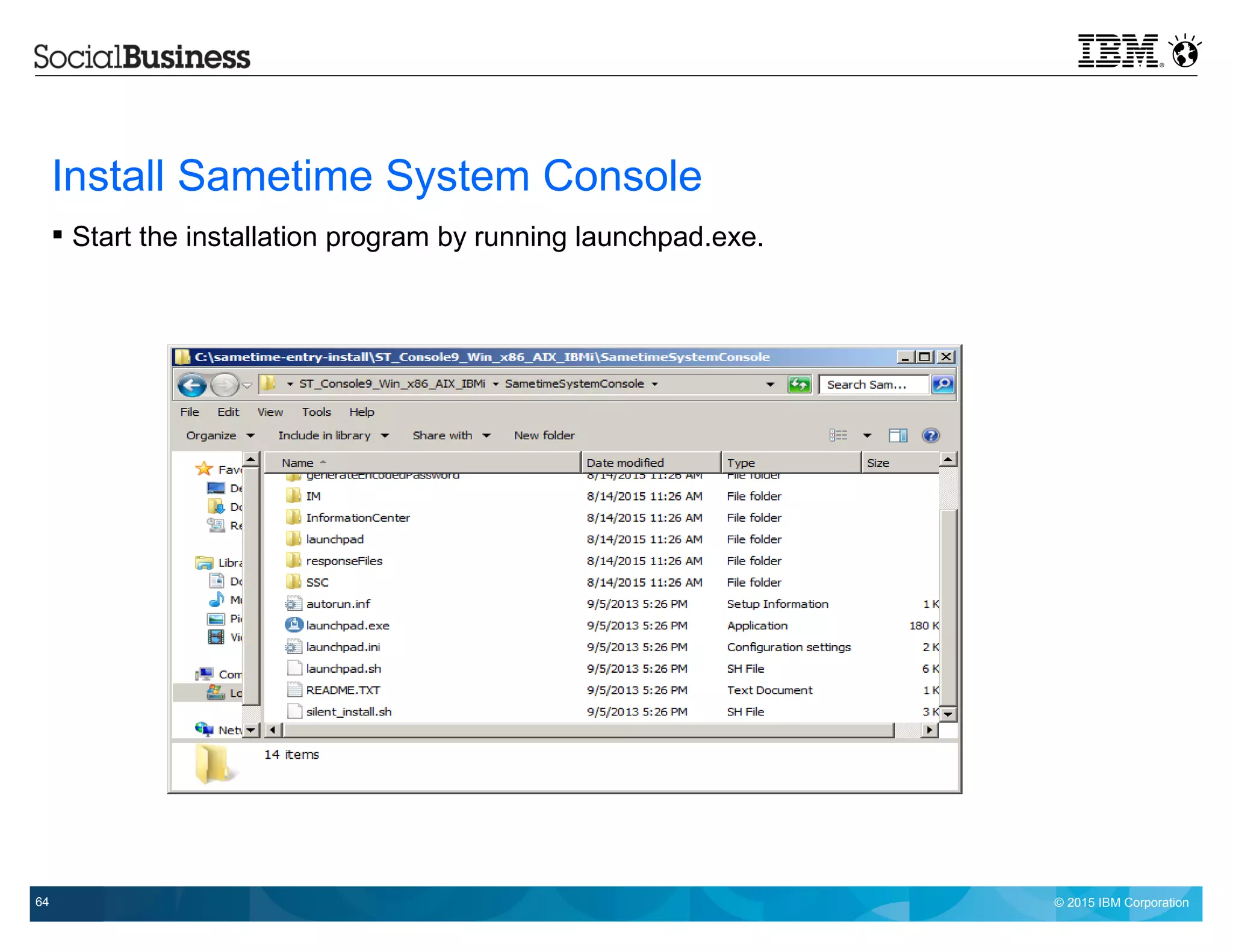Open dropdown arrow after SametimeSystemConsole breadcrumb
The height and width of the screenshot is (952, 1233).
(654, 384)
